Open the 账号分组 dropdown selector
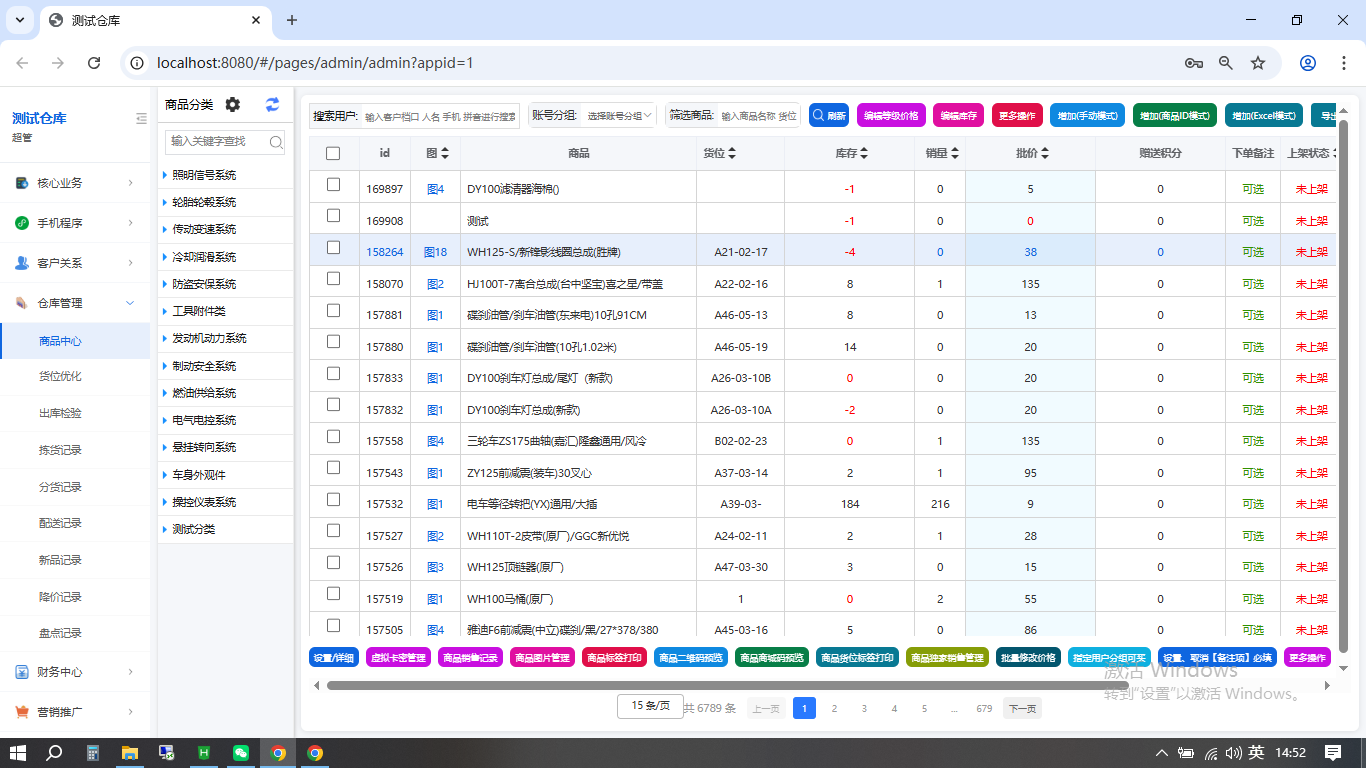 click(618, 116)
